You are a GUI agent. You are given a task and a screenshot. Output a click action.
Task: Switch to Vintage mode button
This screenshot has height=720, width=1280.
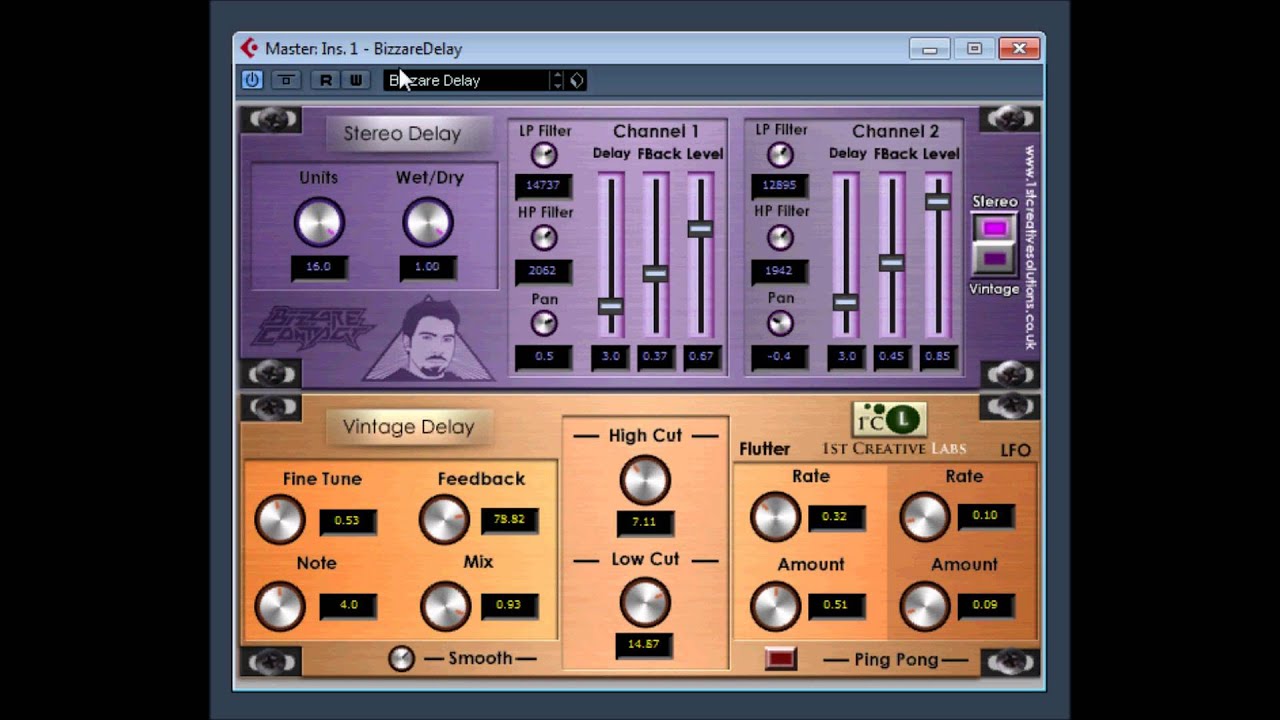(x=994, y=259)
